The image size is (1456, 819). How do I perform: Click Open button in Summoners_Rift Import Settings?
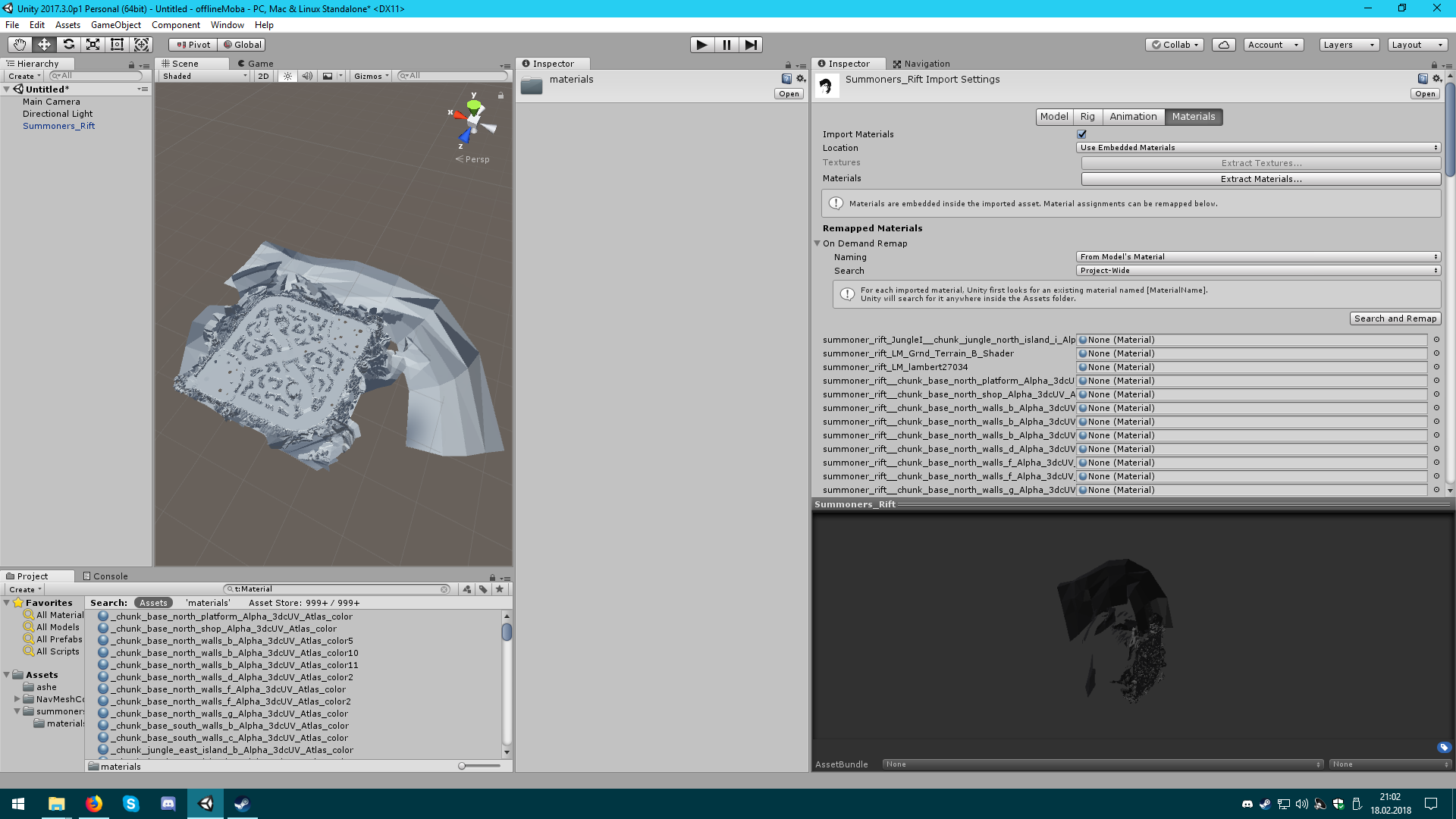click(x=1425, y=94)
